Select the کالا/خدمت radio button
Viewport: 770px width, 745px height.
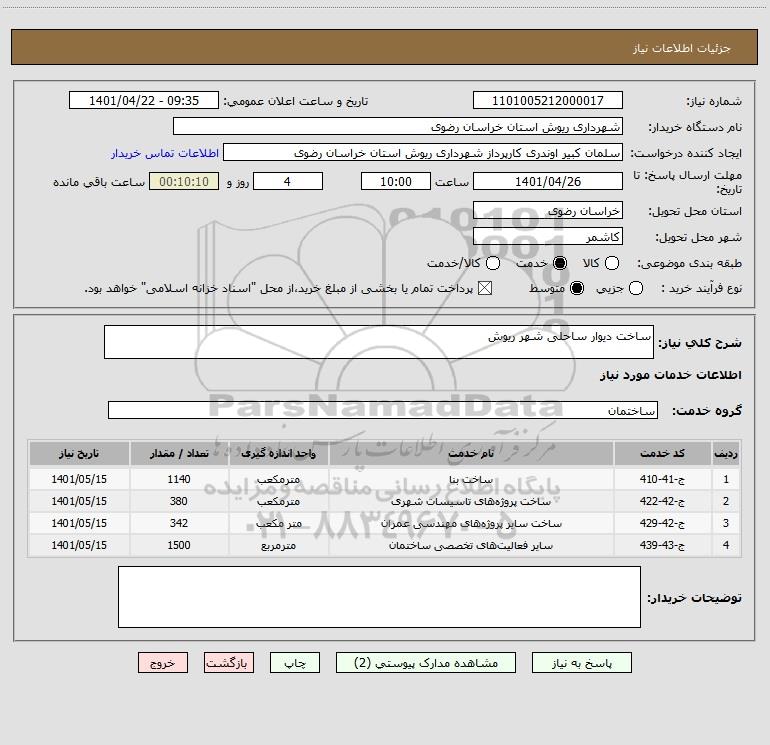(493, 263)
